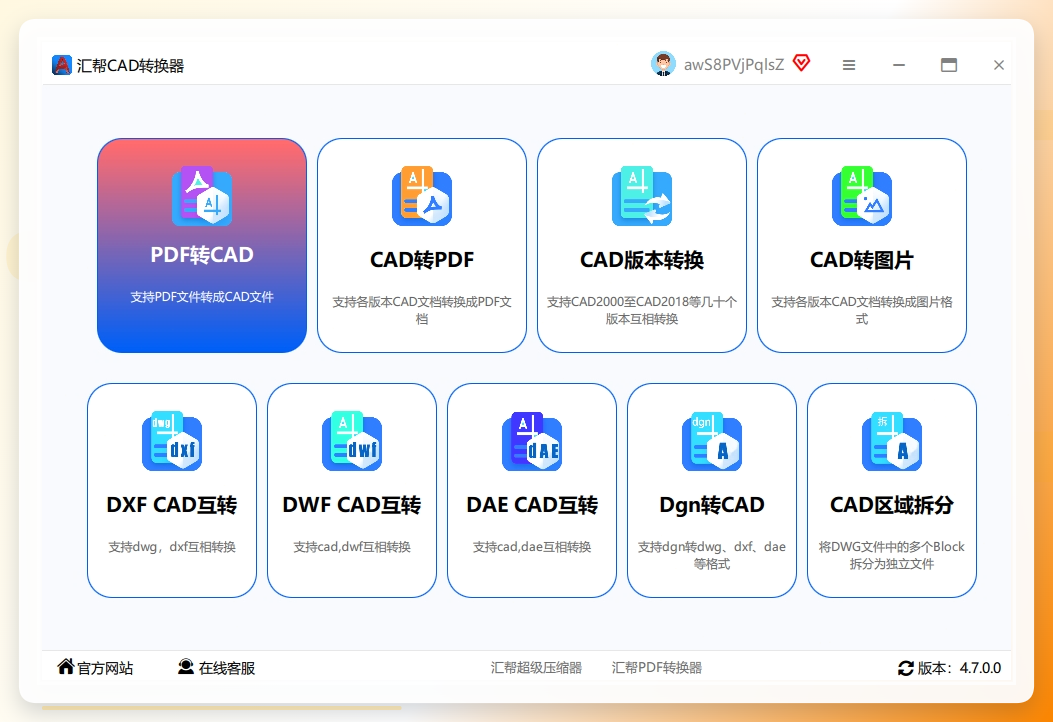Maximize the 汇帮CAD转换器 window
This screenshot has width=1053, height=722.
(949, 65)
